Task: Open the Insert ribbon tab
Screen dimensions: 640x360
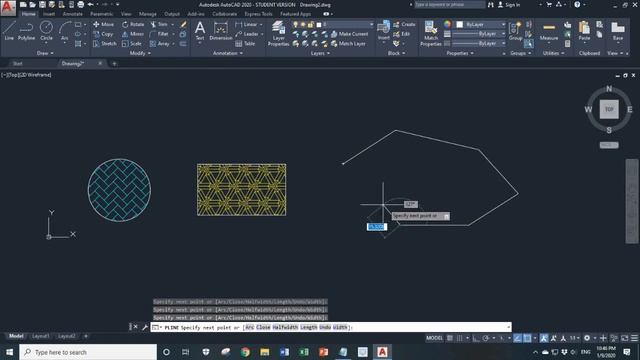Action: [x=49, y=14]
